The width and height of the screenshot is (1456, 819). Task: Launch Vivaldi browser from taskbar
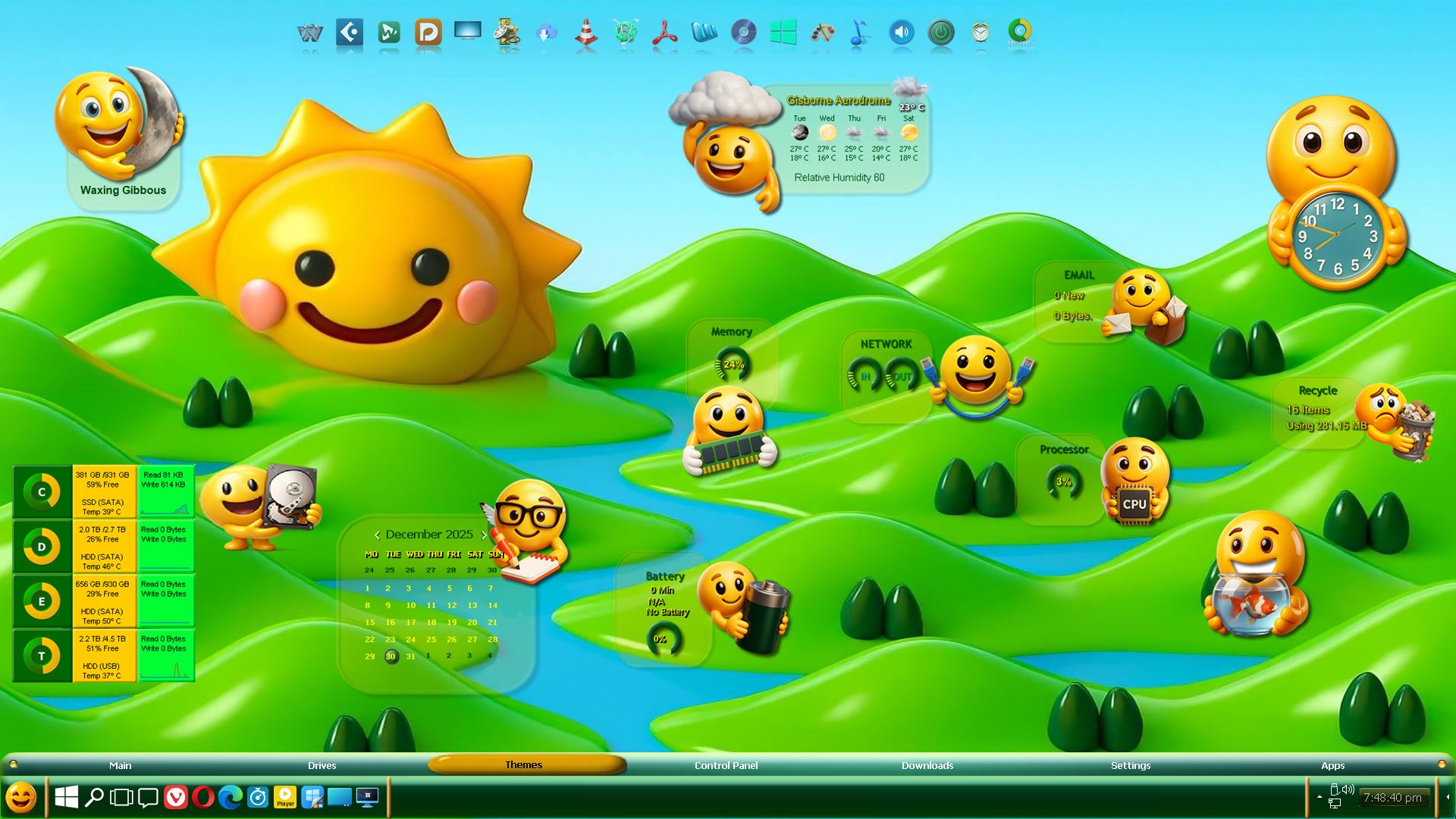click(x=176, y=797)
